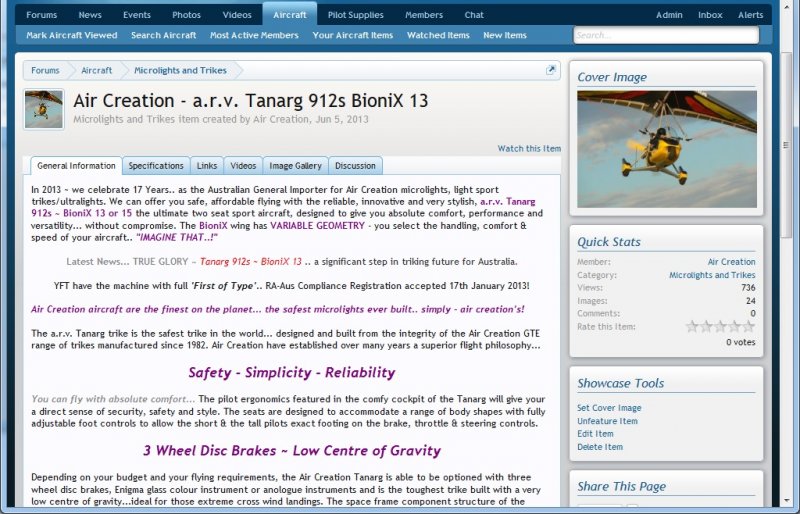Open the Alerts menu
Image resolution: width=800 pixels, height=514 pixels.
(x=750, y=15)
